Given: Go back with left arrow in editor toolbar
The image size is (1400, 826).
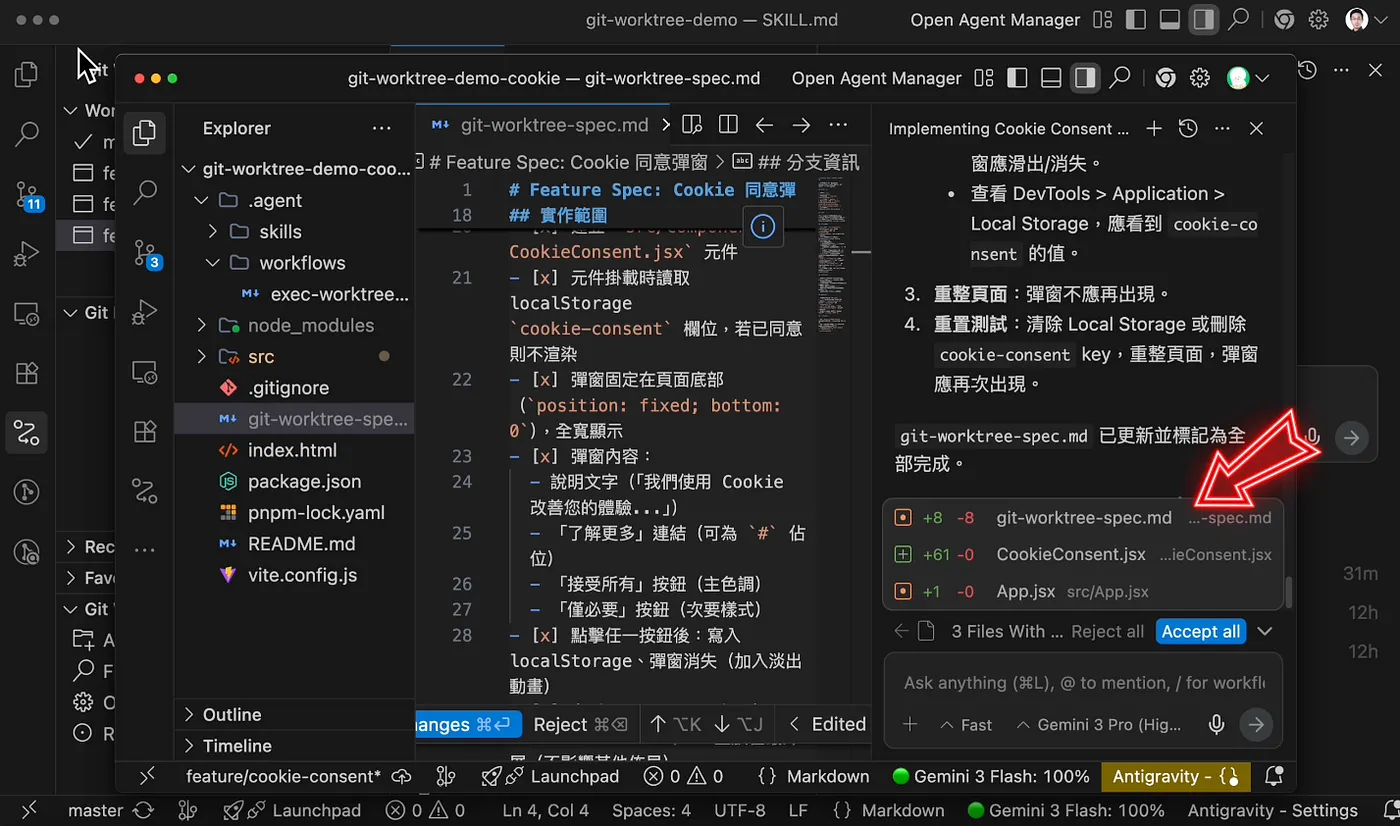Looking at the screenshot, I should pos(764,125).
